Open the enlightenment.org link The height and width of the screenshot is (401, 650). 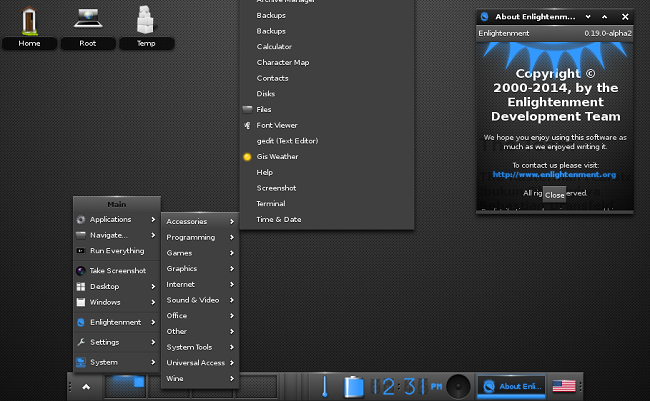554,175
